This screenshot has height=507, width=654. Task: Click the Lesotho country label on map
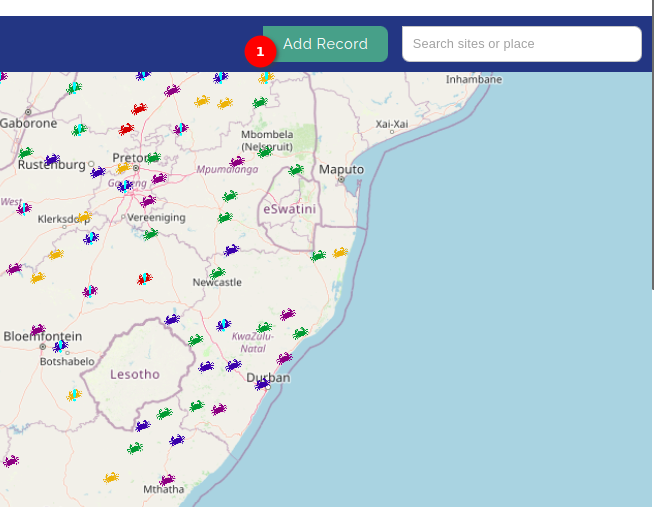[135, 374]
